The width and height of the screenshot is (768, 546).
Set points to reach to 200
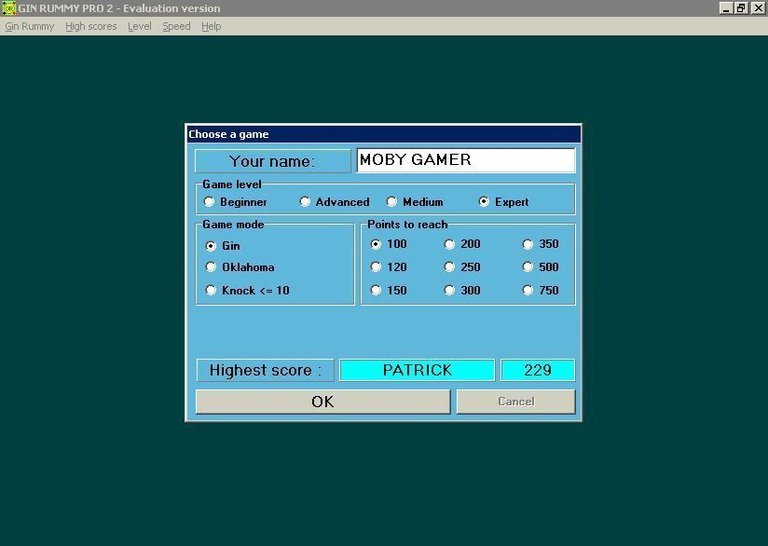click(x=450, y=244)
